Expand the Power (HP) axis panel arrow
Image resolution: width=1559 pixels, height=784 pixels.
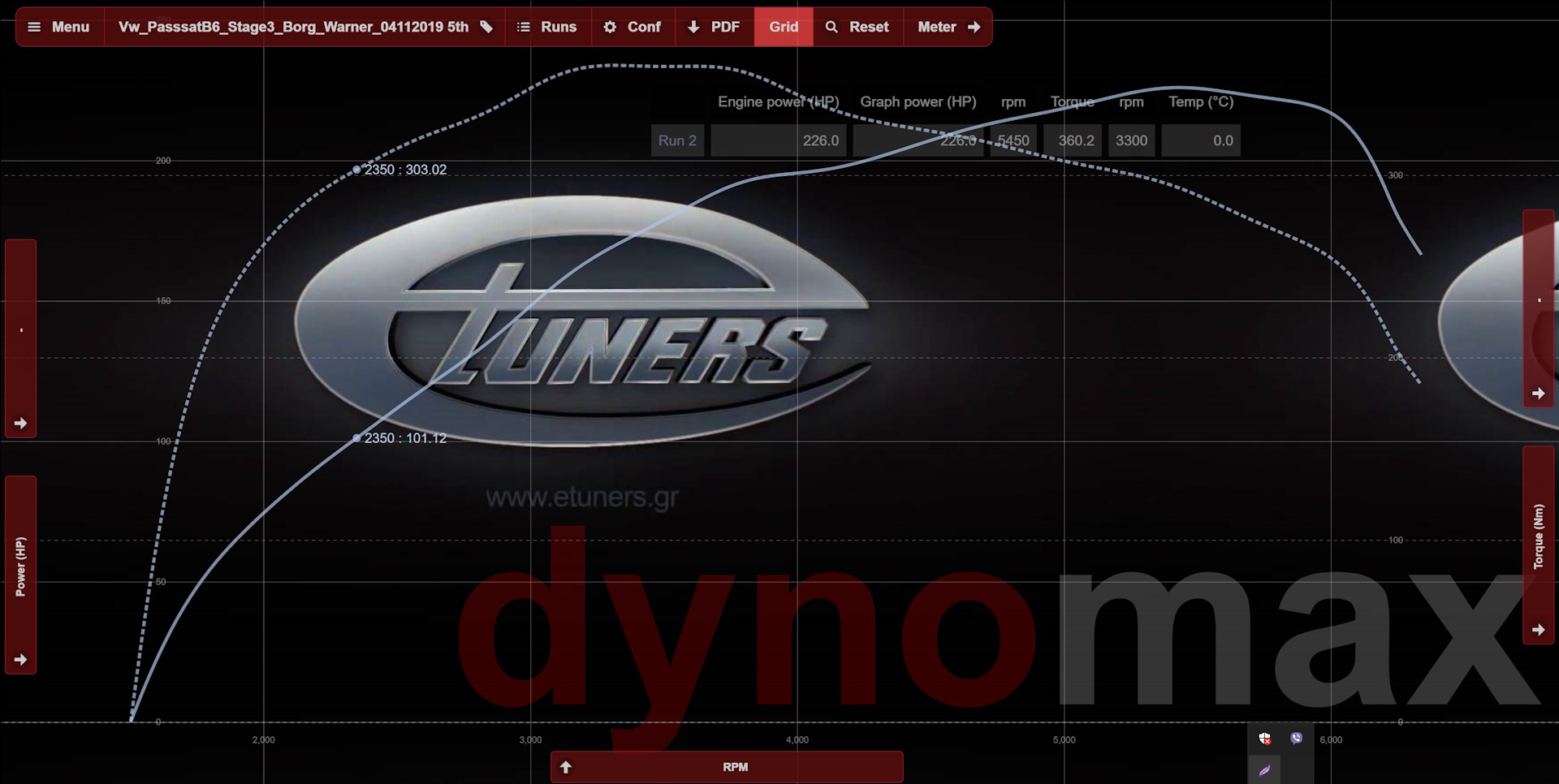pos(21,660)
